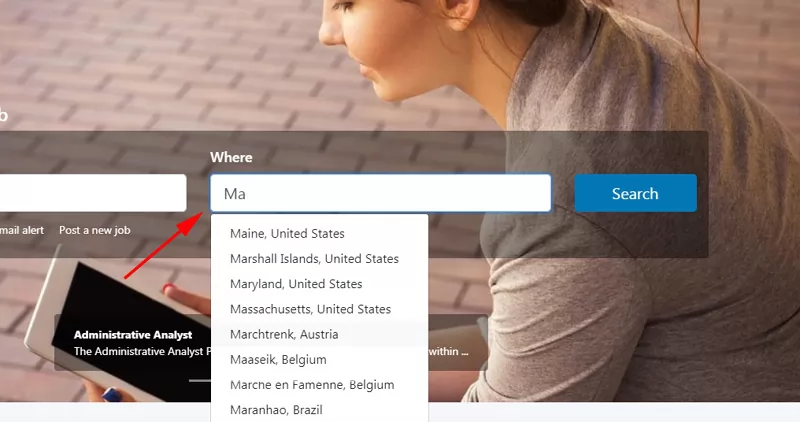Open the email alert link
800x422 pixels.
pyautogui.click(x=22, y=230)
